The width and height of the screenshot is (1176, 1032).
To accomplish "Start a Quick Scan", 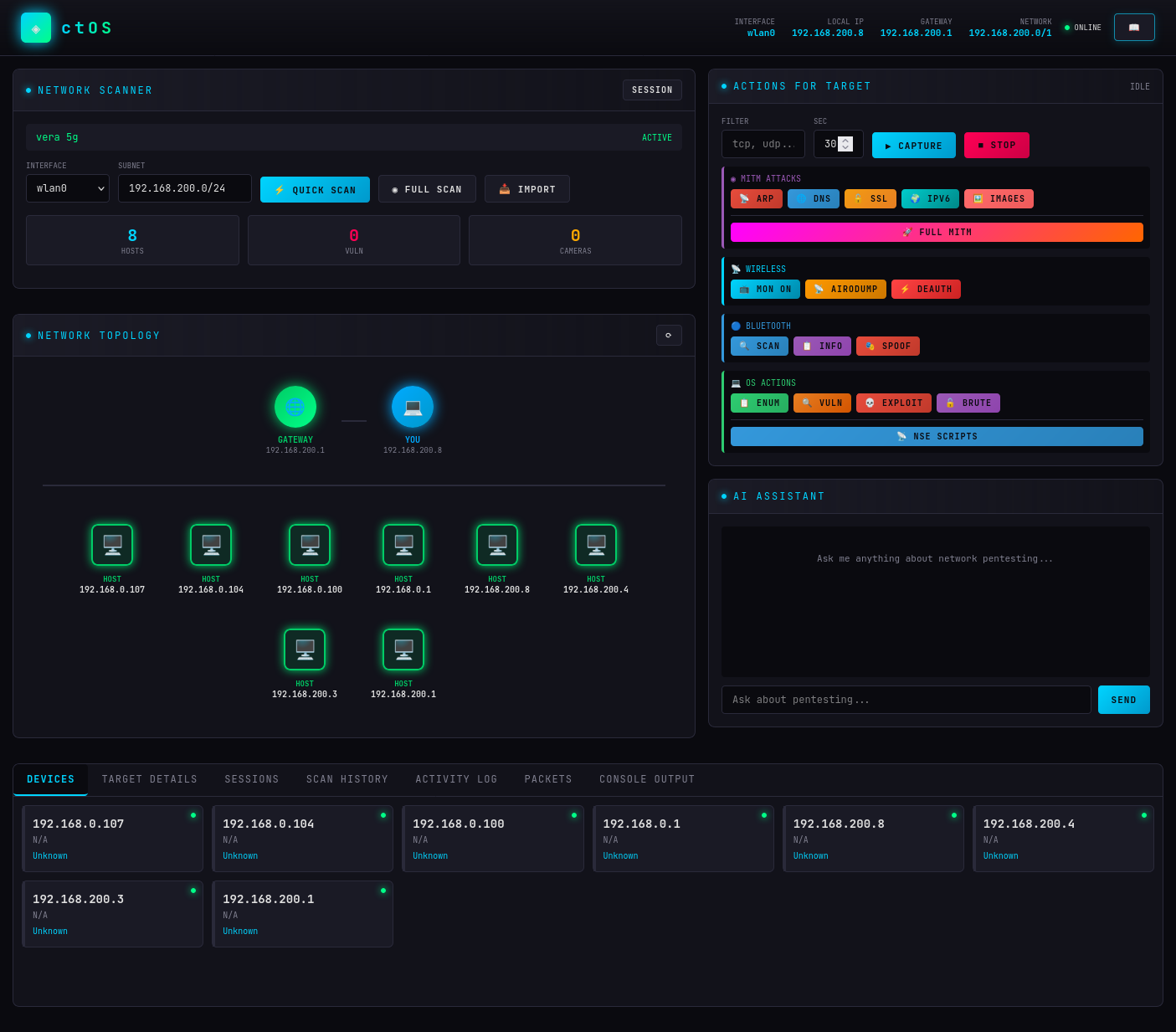I will [315, 190].
